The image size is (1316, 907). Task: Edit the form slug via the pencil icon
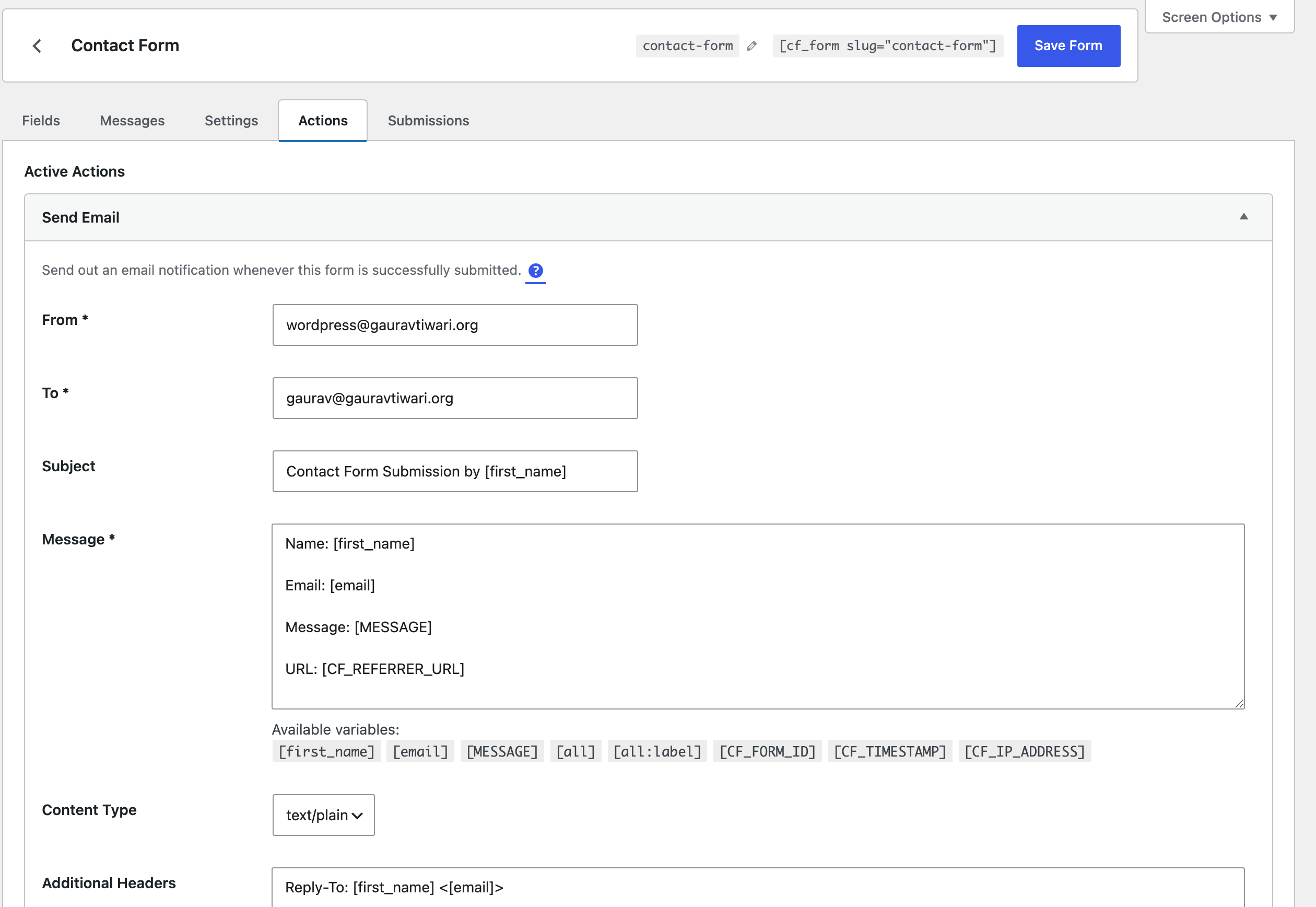click(752, 45)
